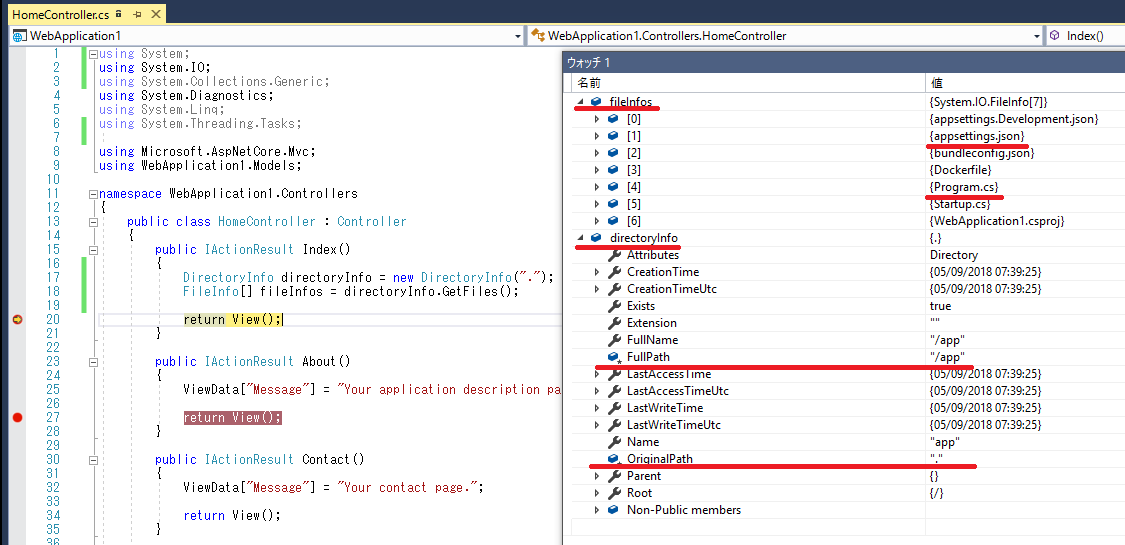Toggle the current breakpoint on line 20
The width and height of the screenshot is (1125, 545).
pos(17,319)
